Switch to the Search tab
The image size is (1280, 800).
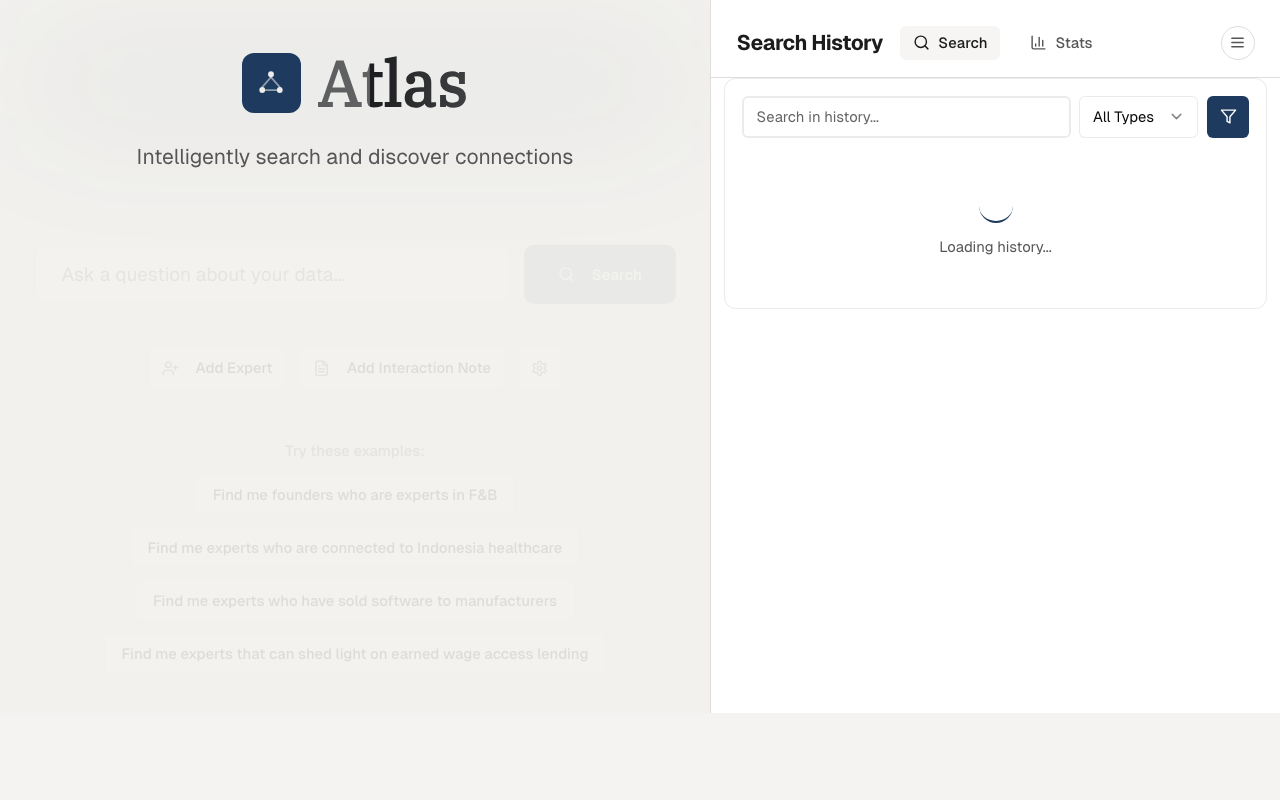point(950,43)
